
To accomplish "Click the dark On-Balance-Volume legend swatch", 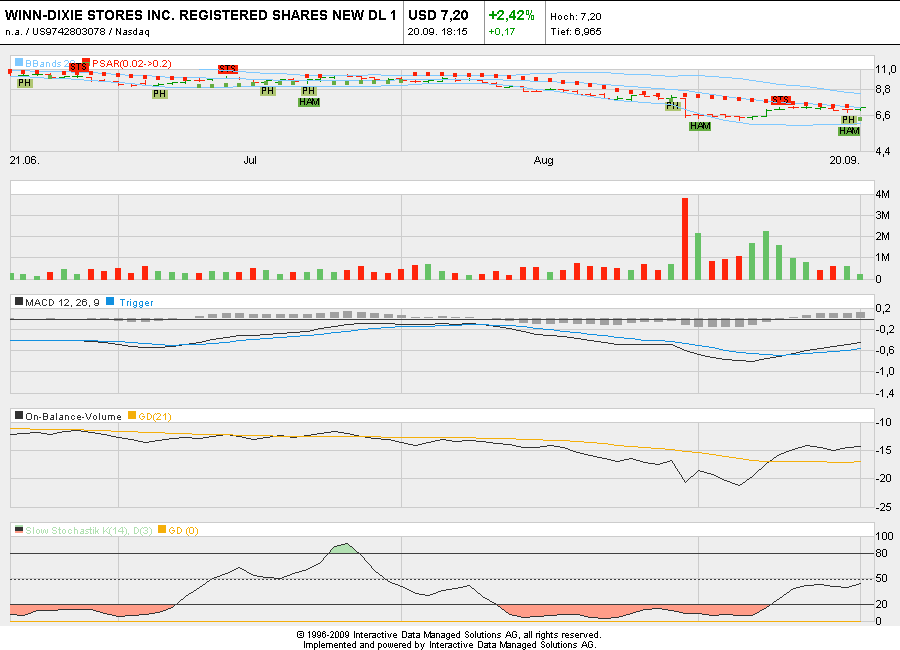I will (19, 415).
